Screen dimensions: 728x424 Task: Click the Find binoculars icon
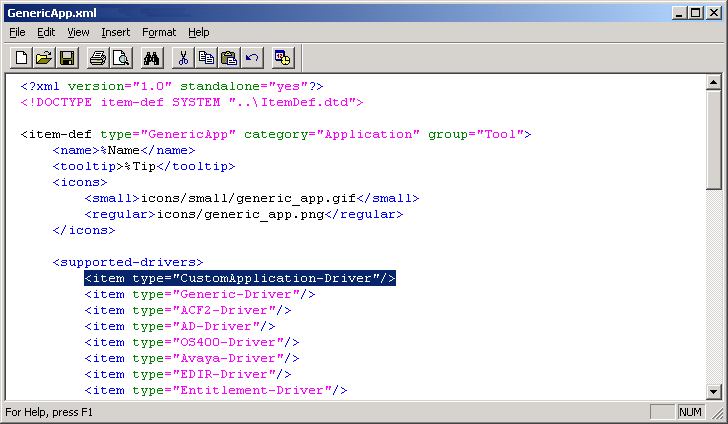pyautogui.click(x=152, y=58)
